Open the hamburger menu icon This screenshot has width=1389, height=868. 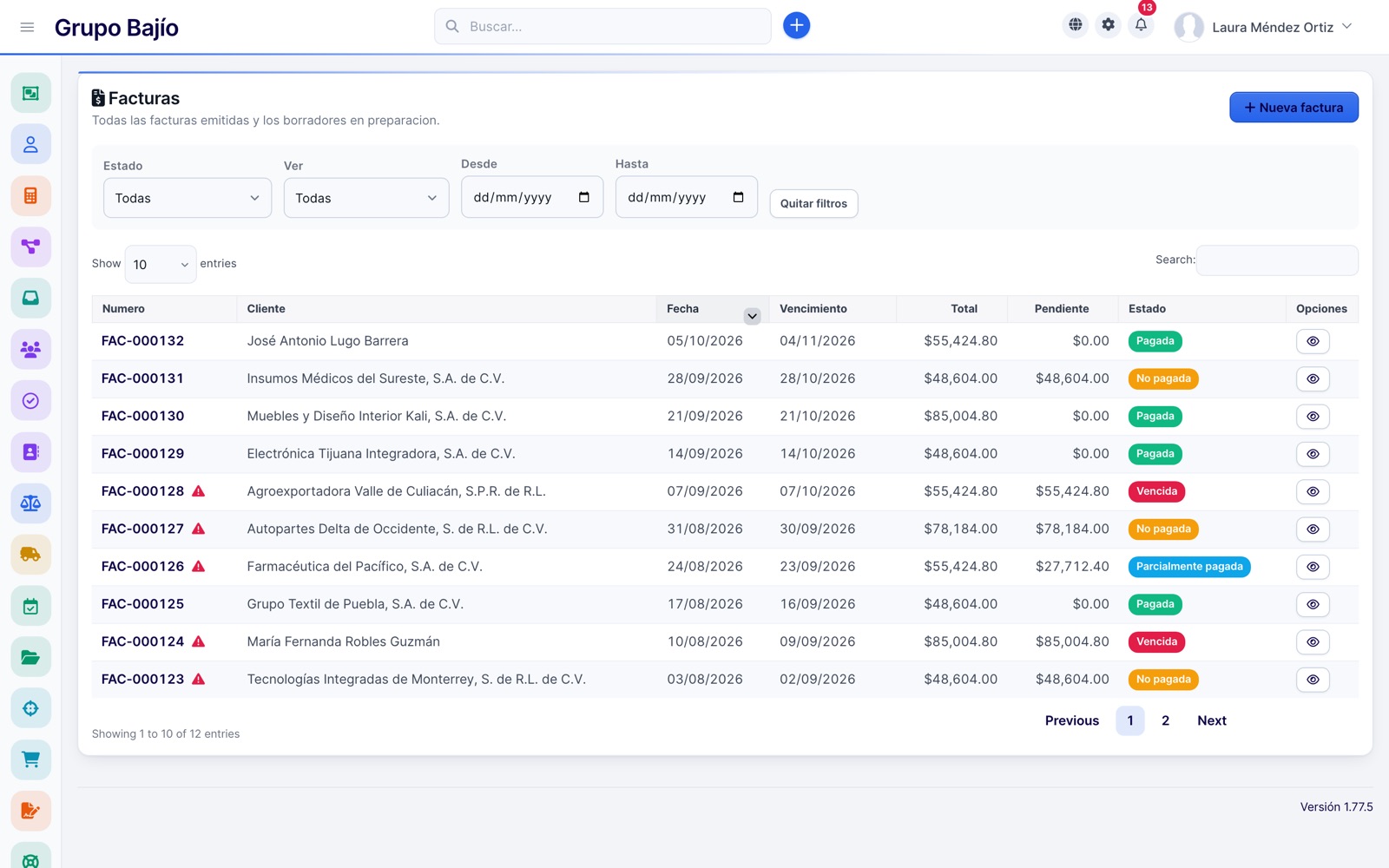(x=27, y=27)
